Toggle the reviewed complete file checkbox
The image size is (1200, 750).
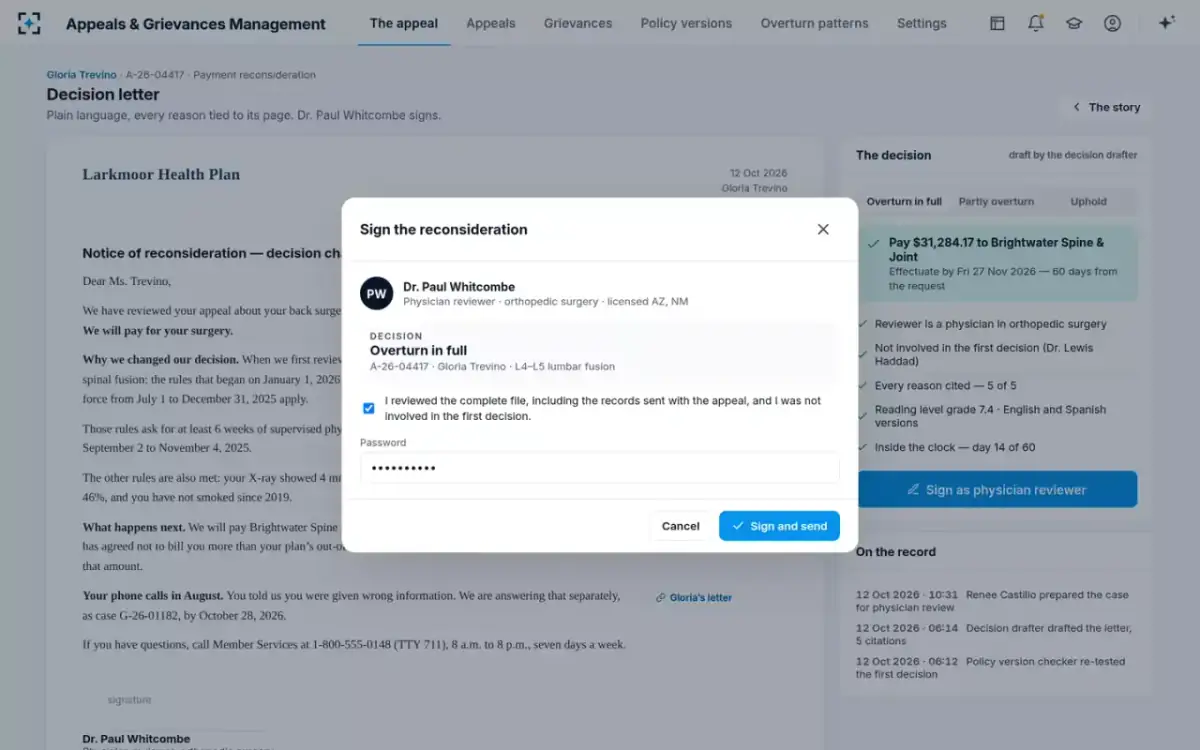coord(369,408)
